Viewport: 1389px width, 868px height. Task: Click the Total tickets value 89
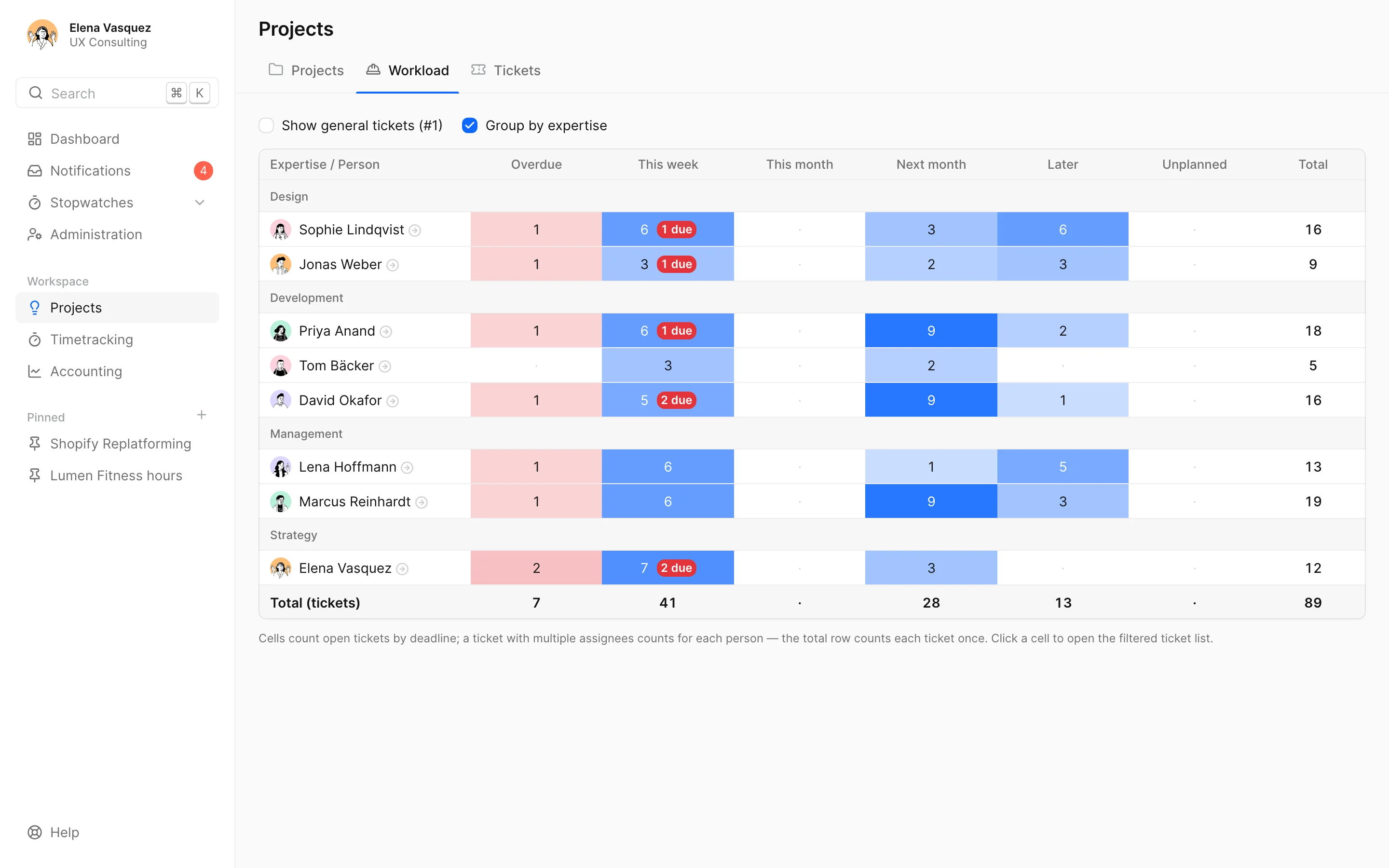point(1313,603)
